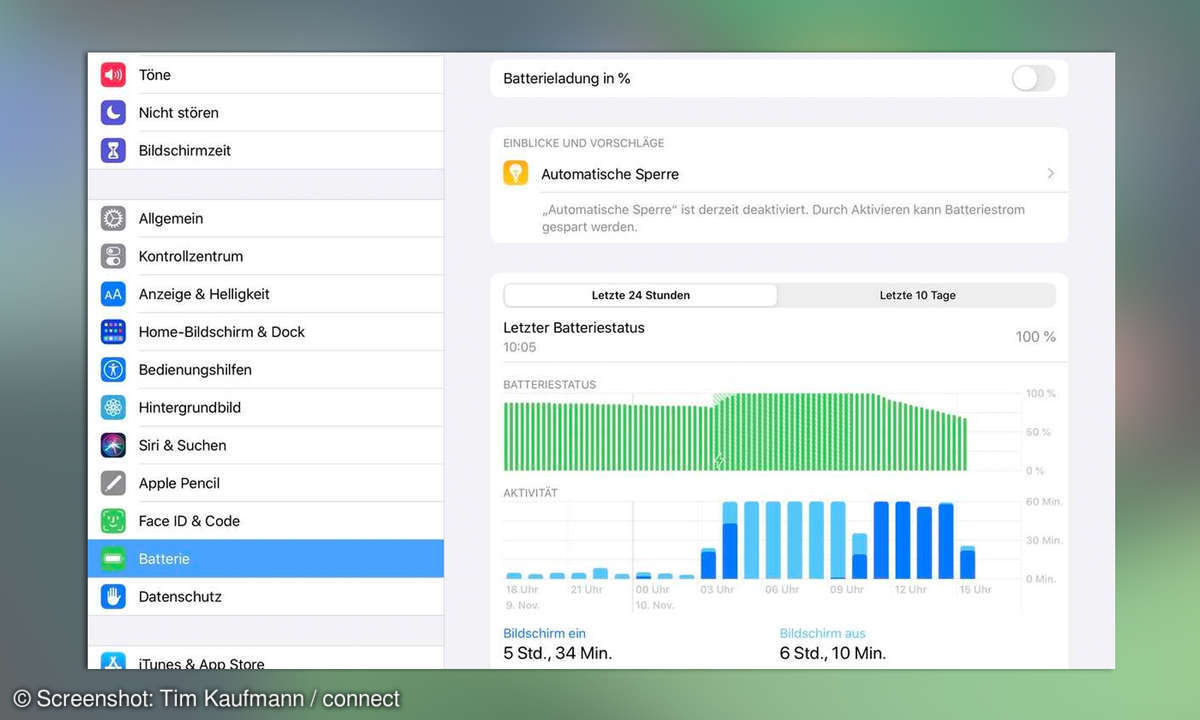Open Nicht stören settings

(266, 112)
